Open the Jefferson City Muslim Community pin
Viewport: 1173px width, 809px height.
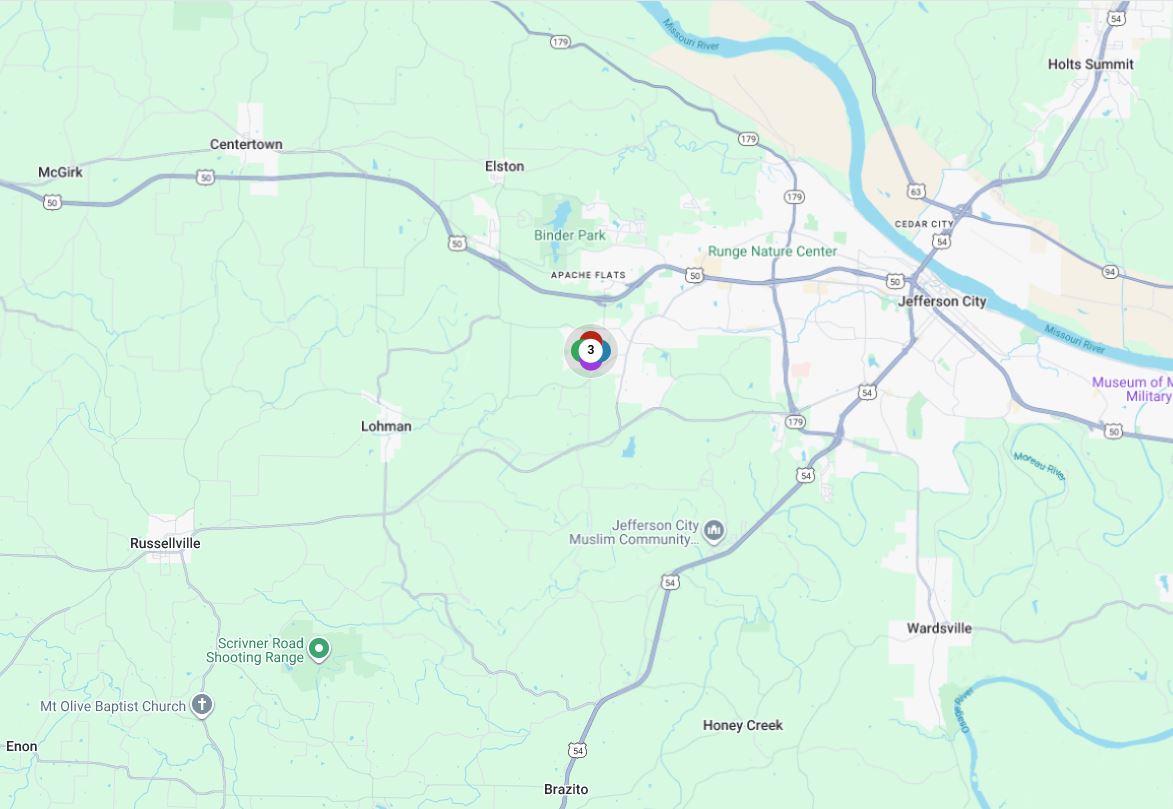(x=714, y=532)
